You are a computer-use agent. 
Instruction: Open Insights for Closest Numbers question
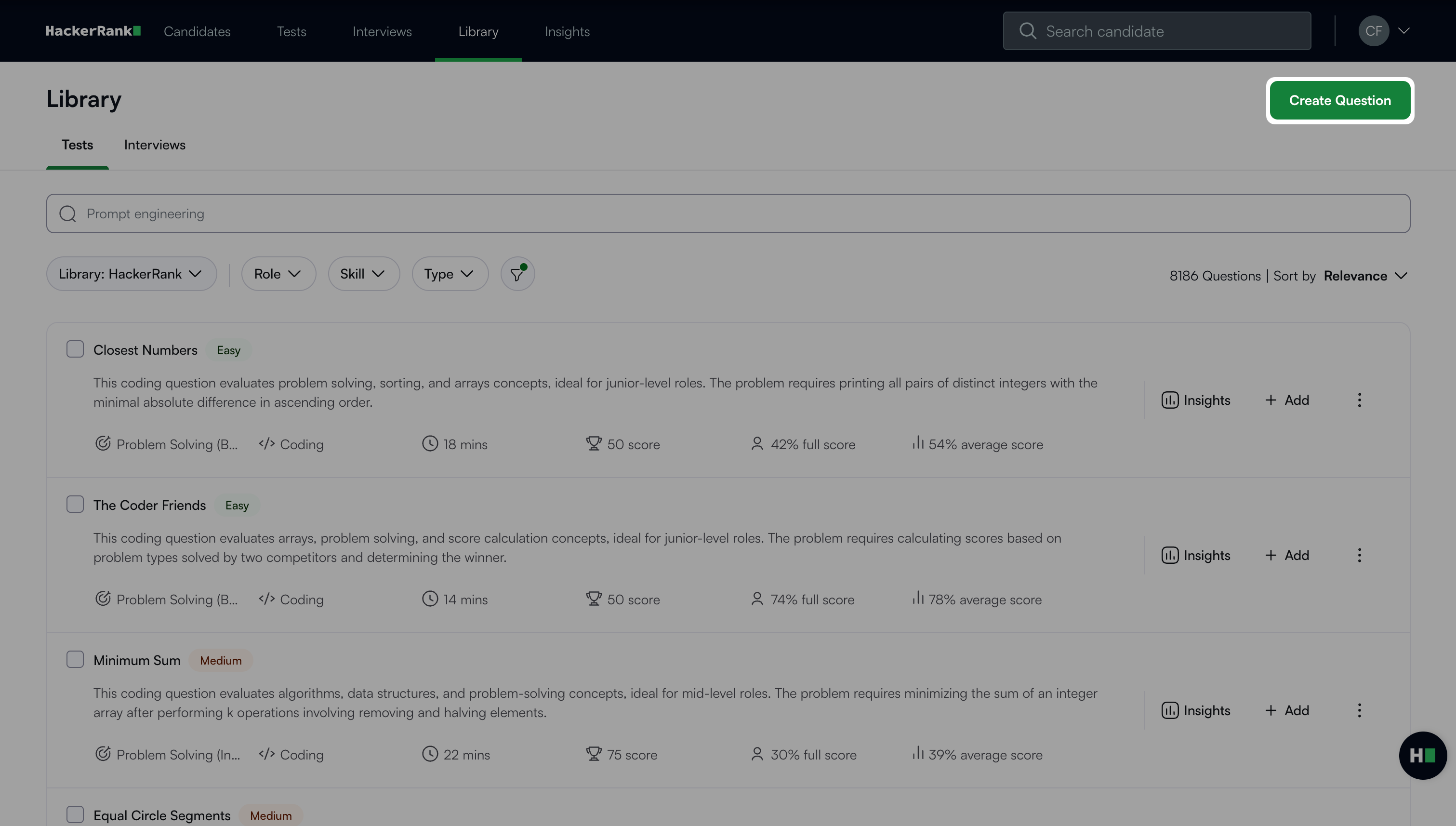(1196, 400)
